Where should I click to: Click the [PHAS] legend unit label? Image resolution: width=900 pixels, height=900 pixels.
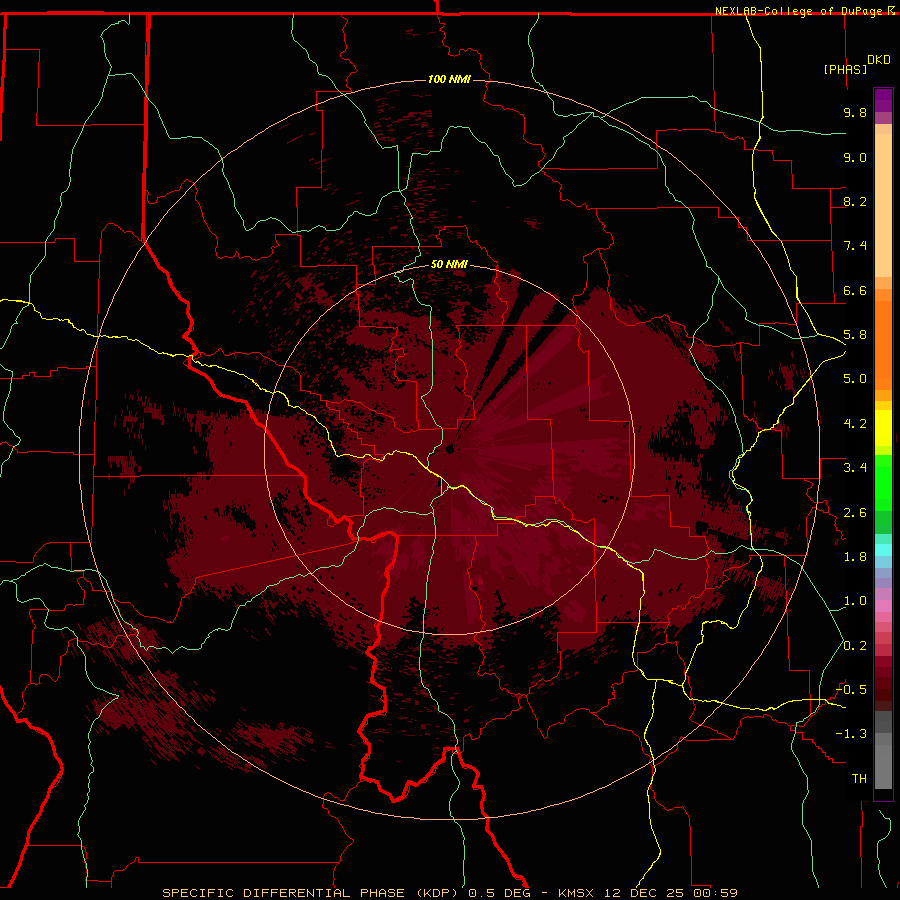point(845,69)
